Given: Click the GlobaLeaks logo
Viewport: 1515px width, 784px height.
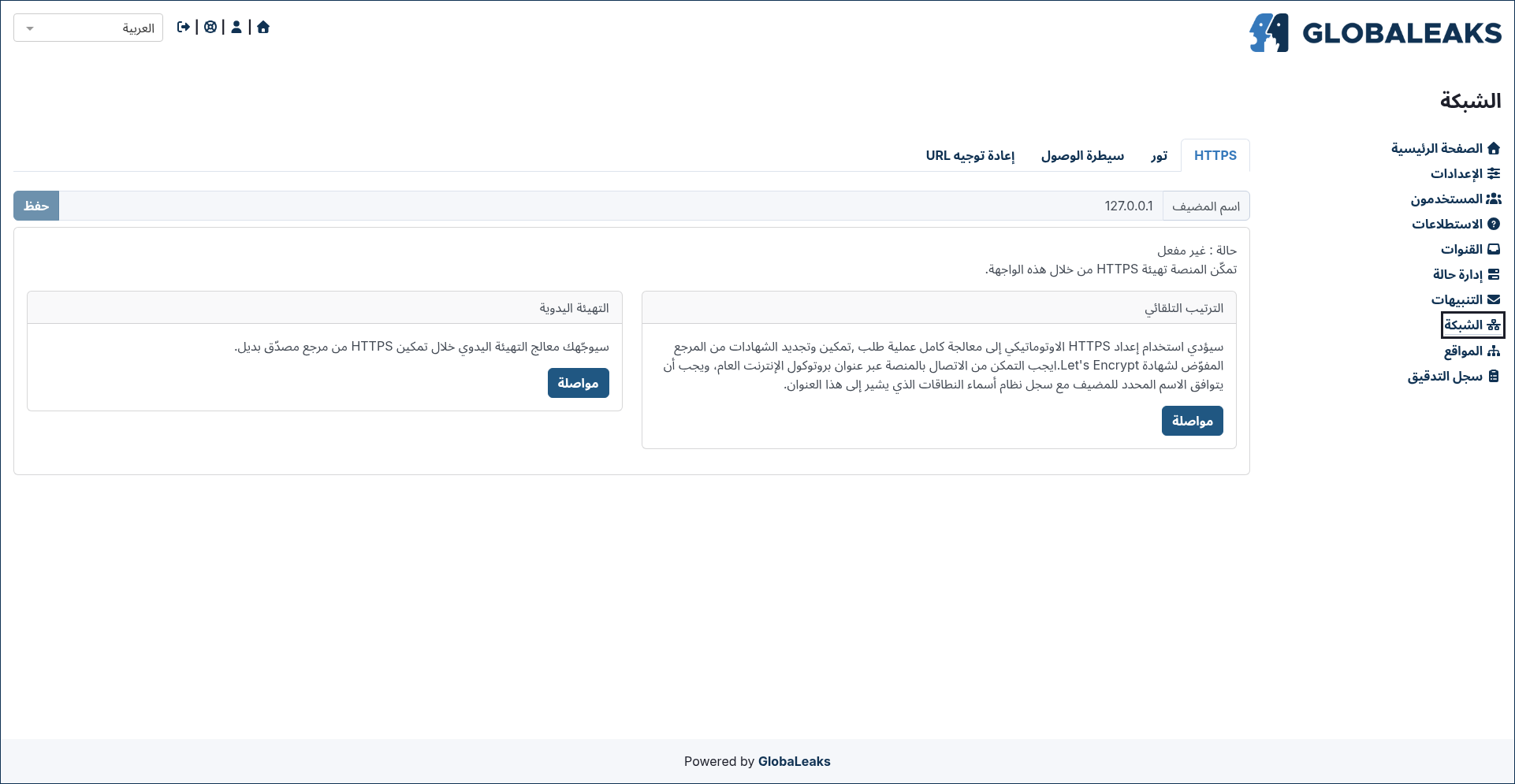Looking at the screenshot, I should (1375, 33).
